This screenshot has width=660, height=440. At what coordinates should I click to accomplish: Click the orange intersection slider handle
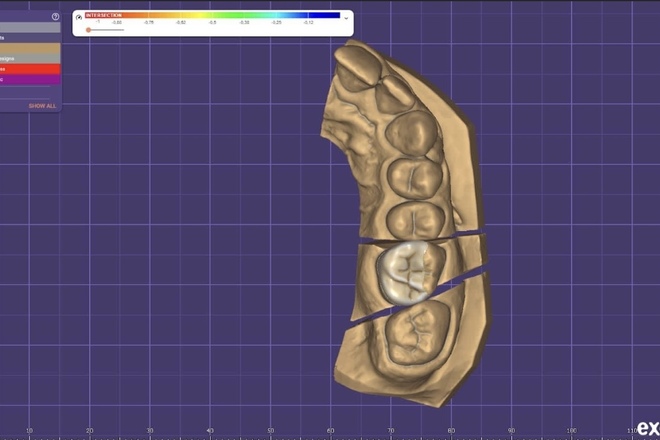tap(88, 30)
